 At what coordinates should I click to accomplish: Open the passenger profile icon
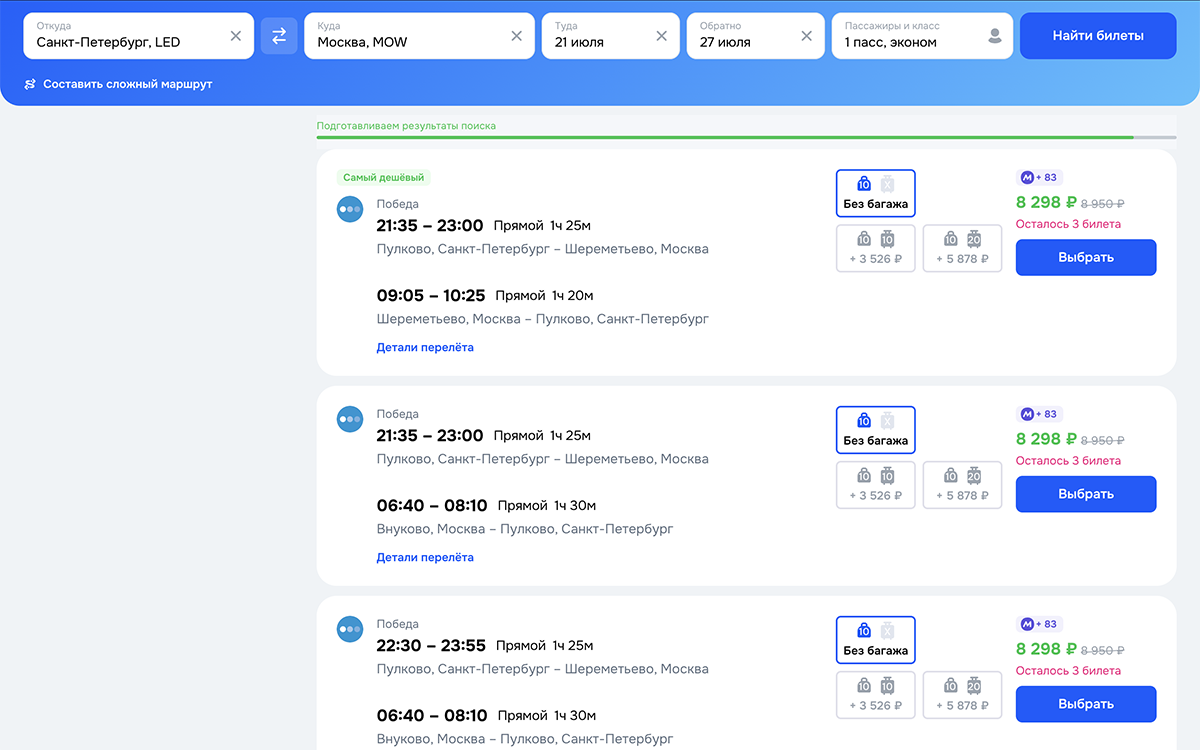994,36
